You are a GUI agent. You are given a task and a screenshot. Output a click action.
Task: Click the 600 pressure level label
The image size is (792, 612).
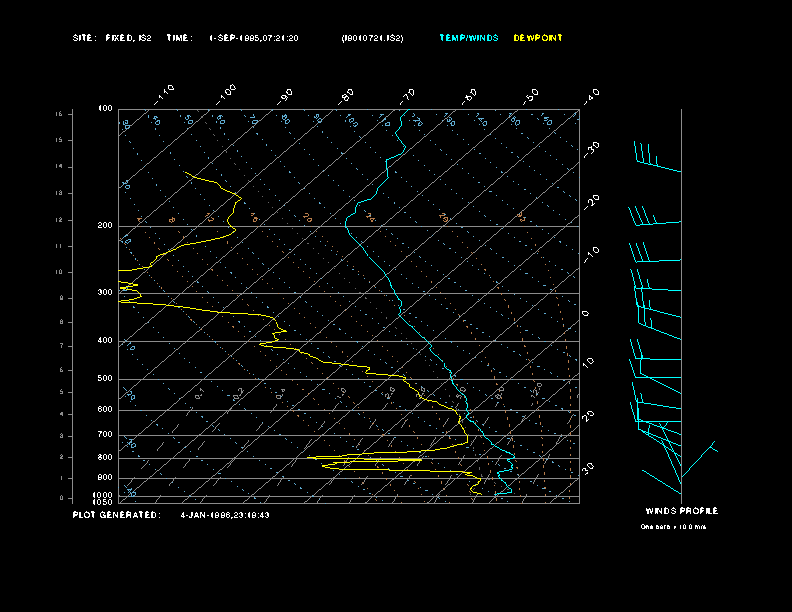(x=105, y=410)
